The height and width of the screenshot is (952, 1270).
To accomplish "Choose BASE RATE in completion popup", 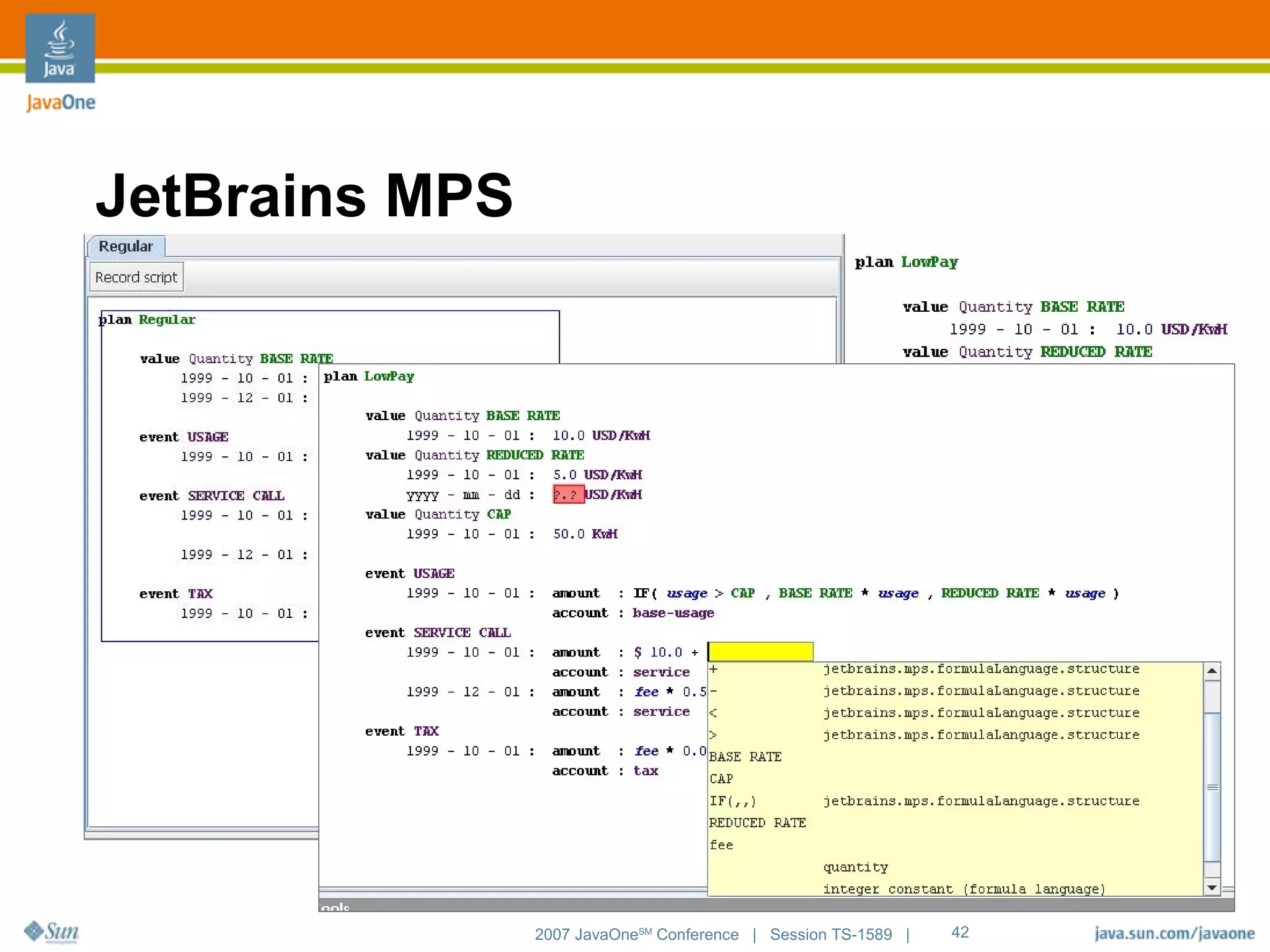I will coord(955,757).
